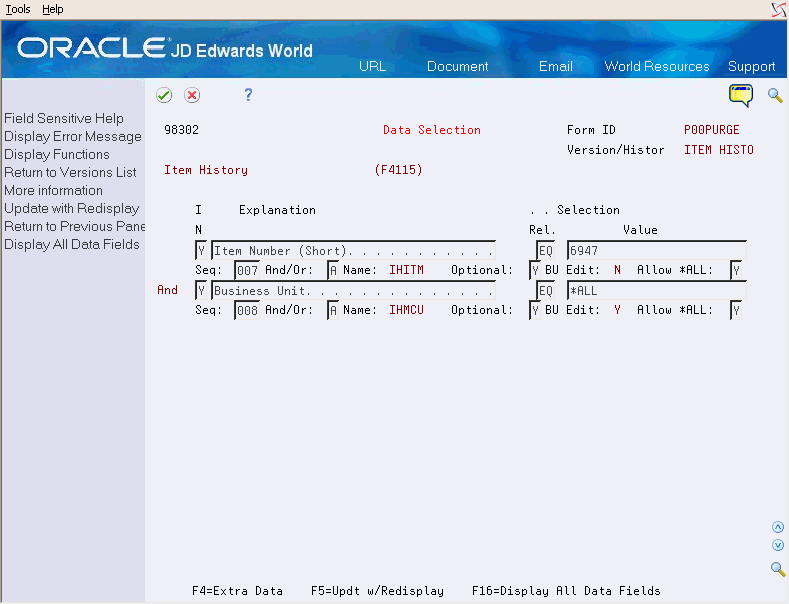
Task: Click And/Or field in IHMCU row
Action: click(x=333, y=310)
